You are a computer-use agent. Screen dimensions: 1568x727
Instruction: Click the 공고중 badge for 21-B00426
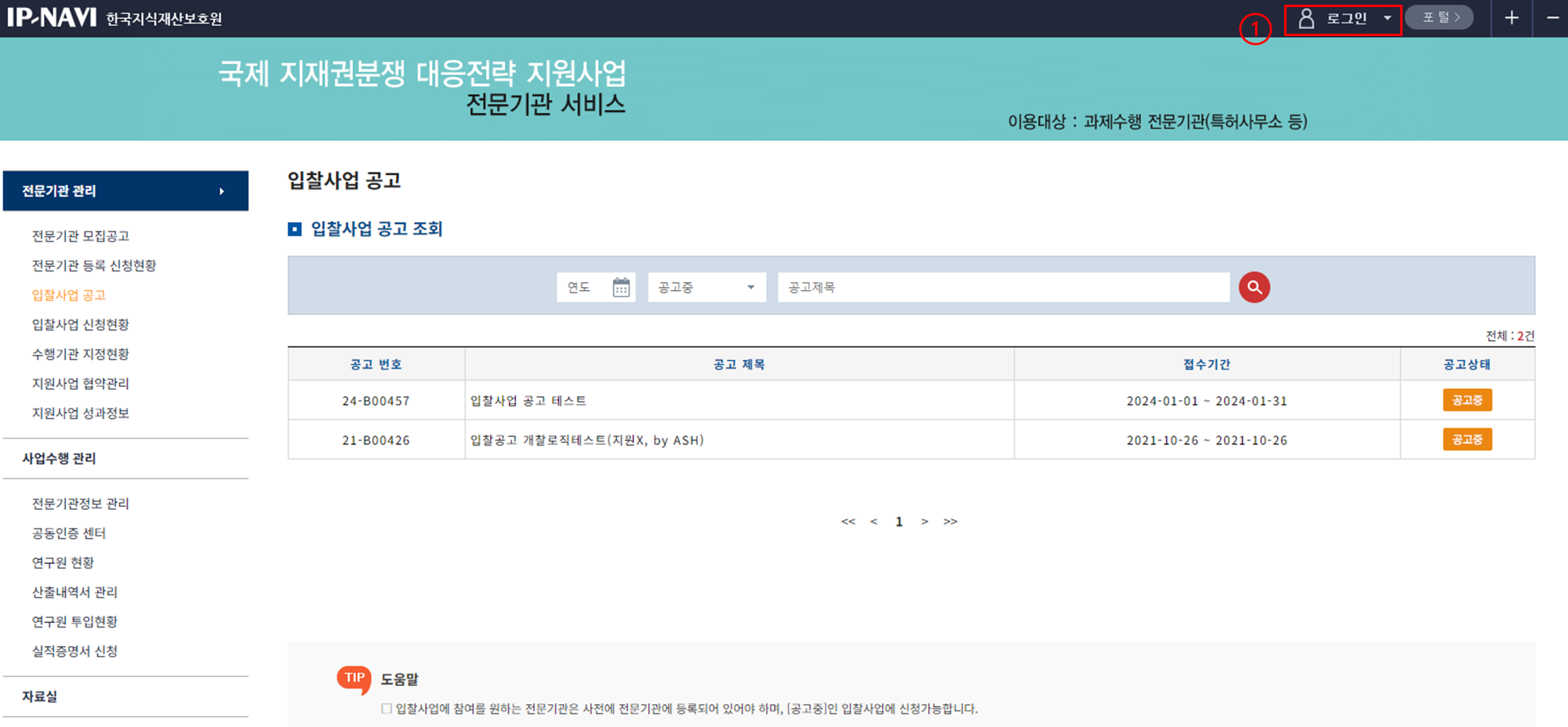[x=1467, y=440]
